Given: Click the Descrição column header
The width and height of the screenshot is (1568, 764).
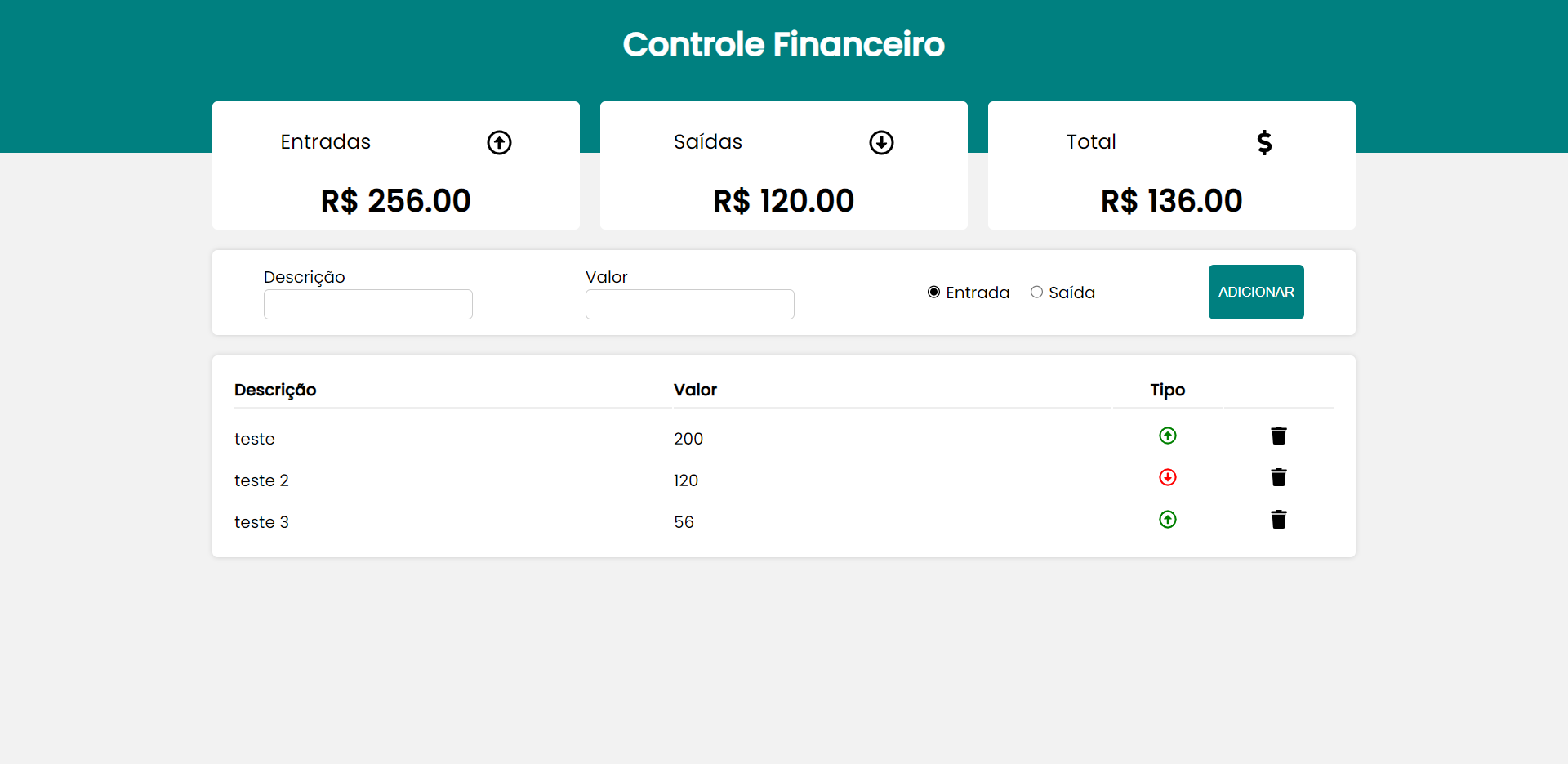Looking at the screenshot, I should pos(275,390).
